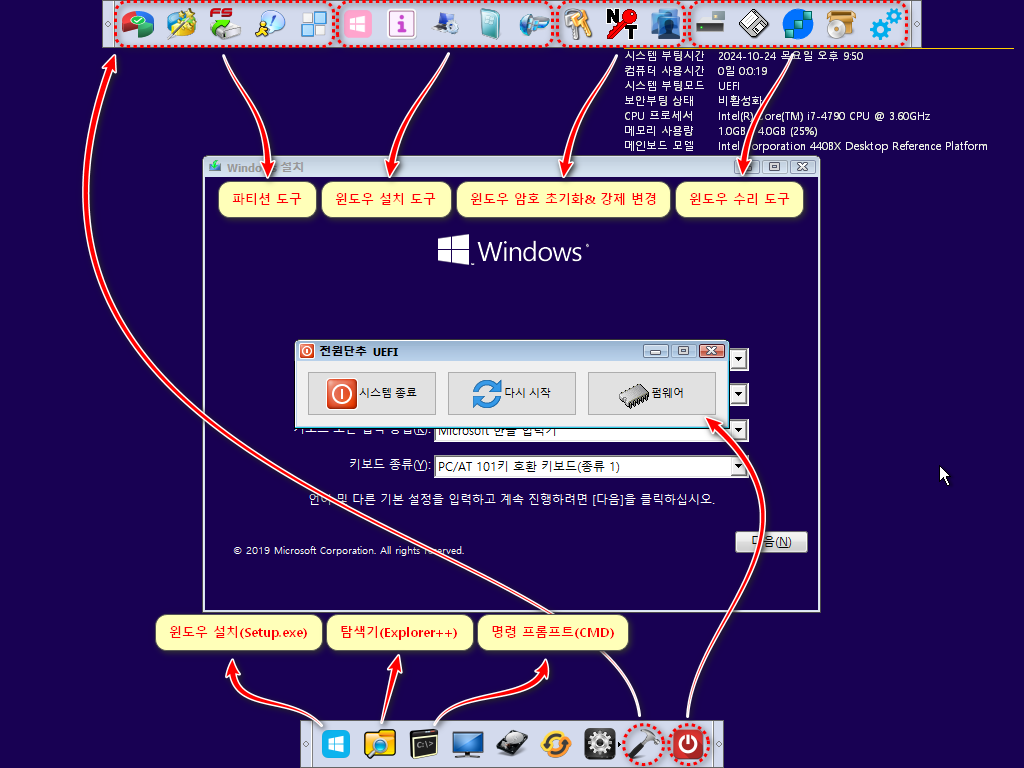Open the bunch-of-keys password tool icon
The width and height of the screenshot is (1024, 768).
[578, 24]
